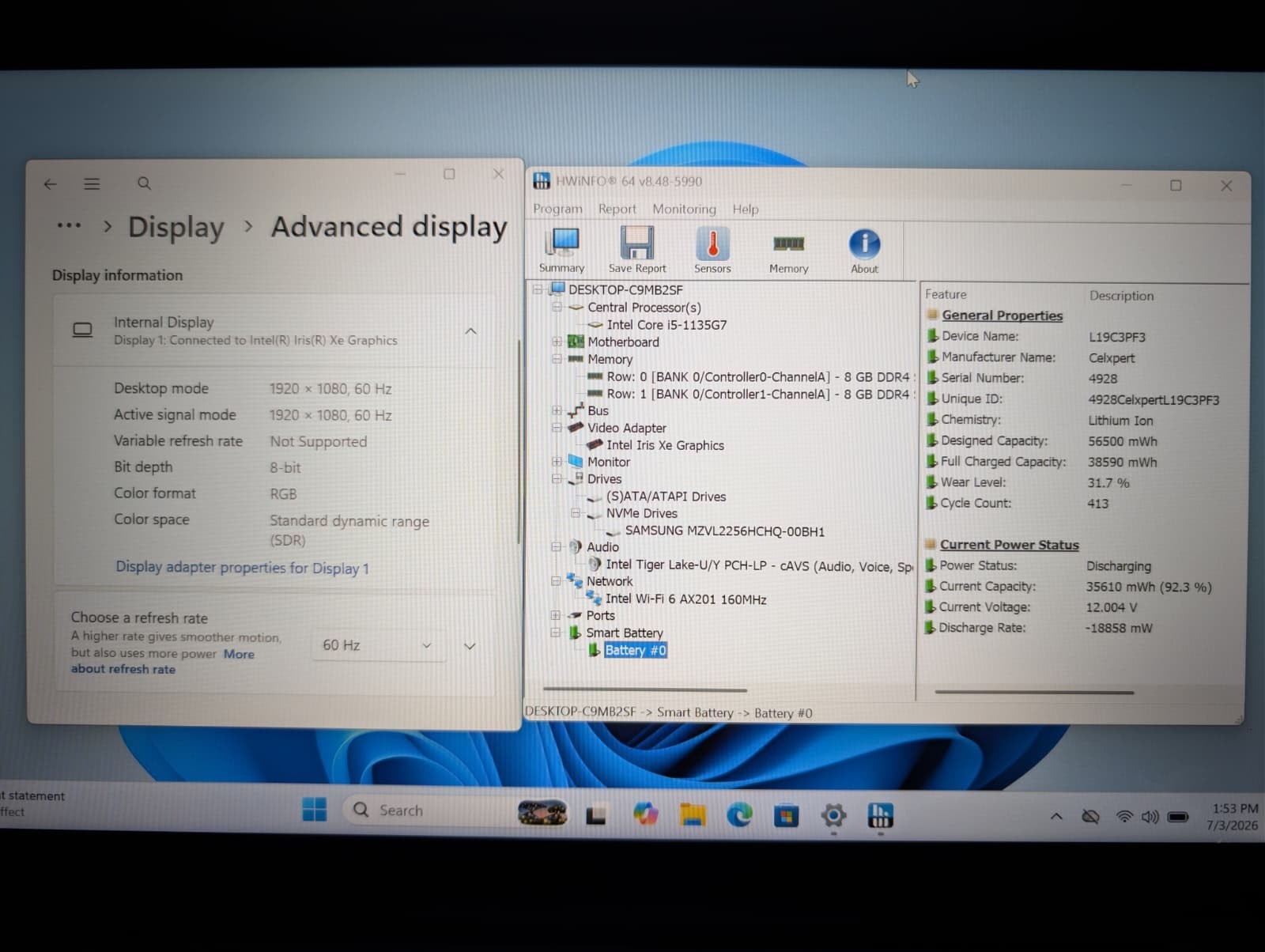Select SAMSUNG MZVL2256HCHQ-00BH1 drive item
Viewport: 1265px width, 952px height.
coord(724,531)
